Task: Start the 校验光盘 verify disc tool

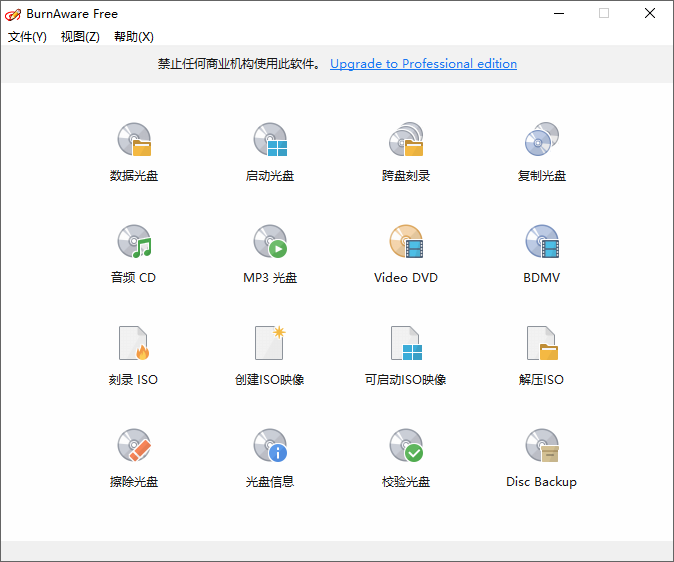Action: (x=406, y=445)
